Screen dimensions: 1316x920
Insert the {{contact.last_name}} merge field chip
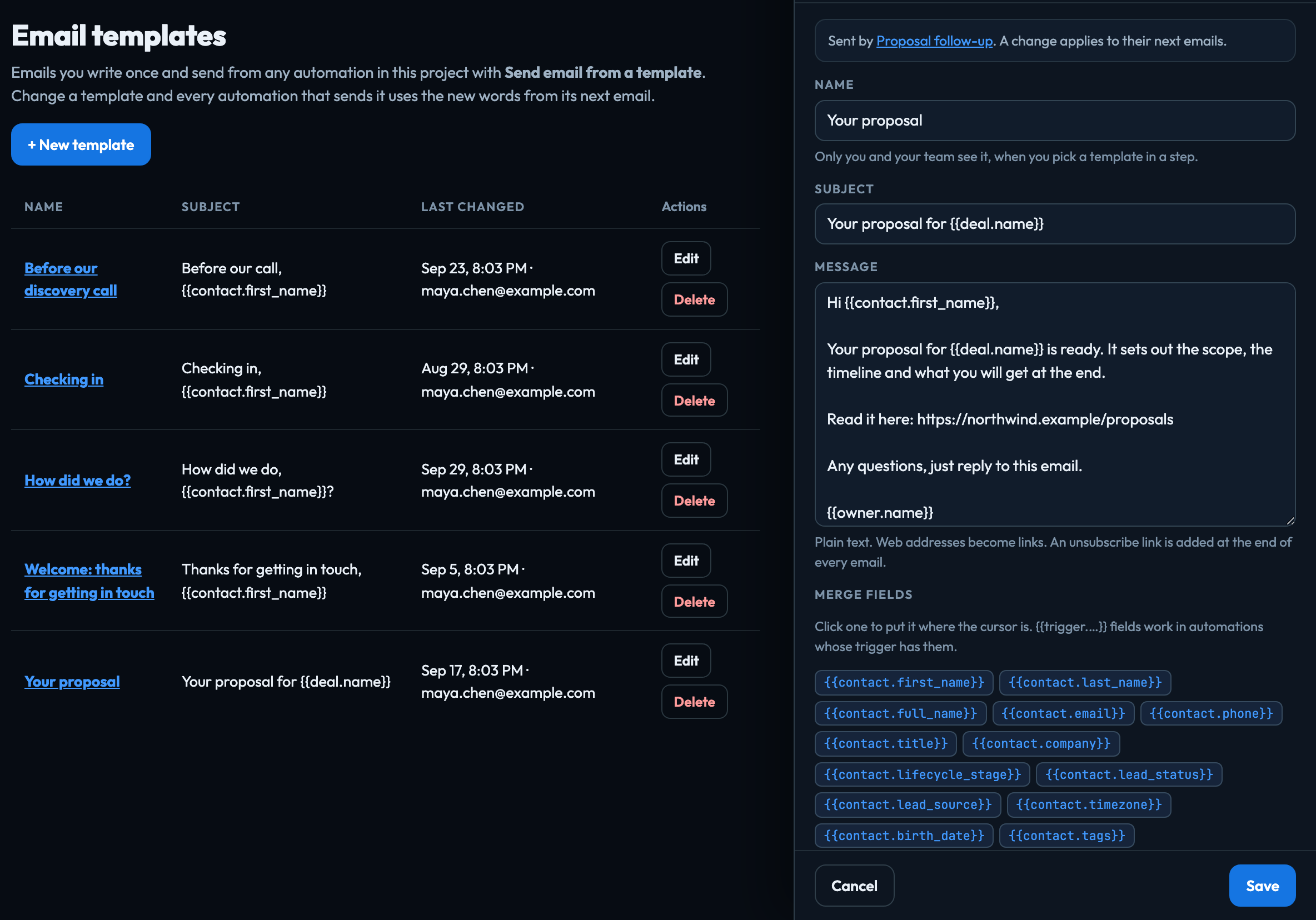coord(1085,682)
